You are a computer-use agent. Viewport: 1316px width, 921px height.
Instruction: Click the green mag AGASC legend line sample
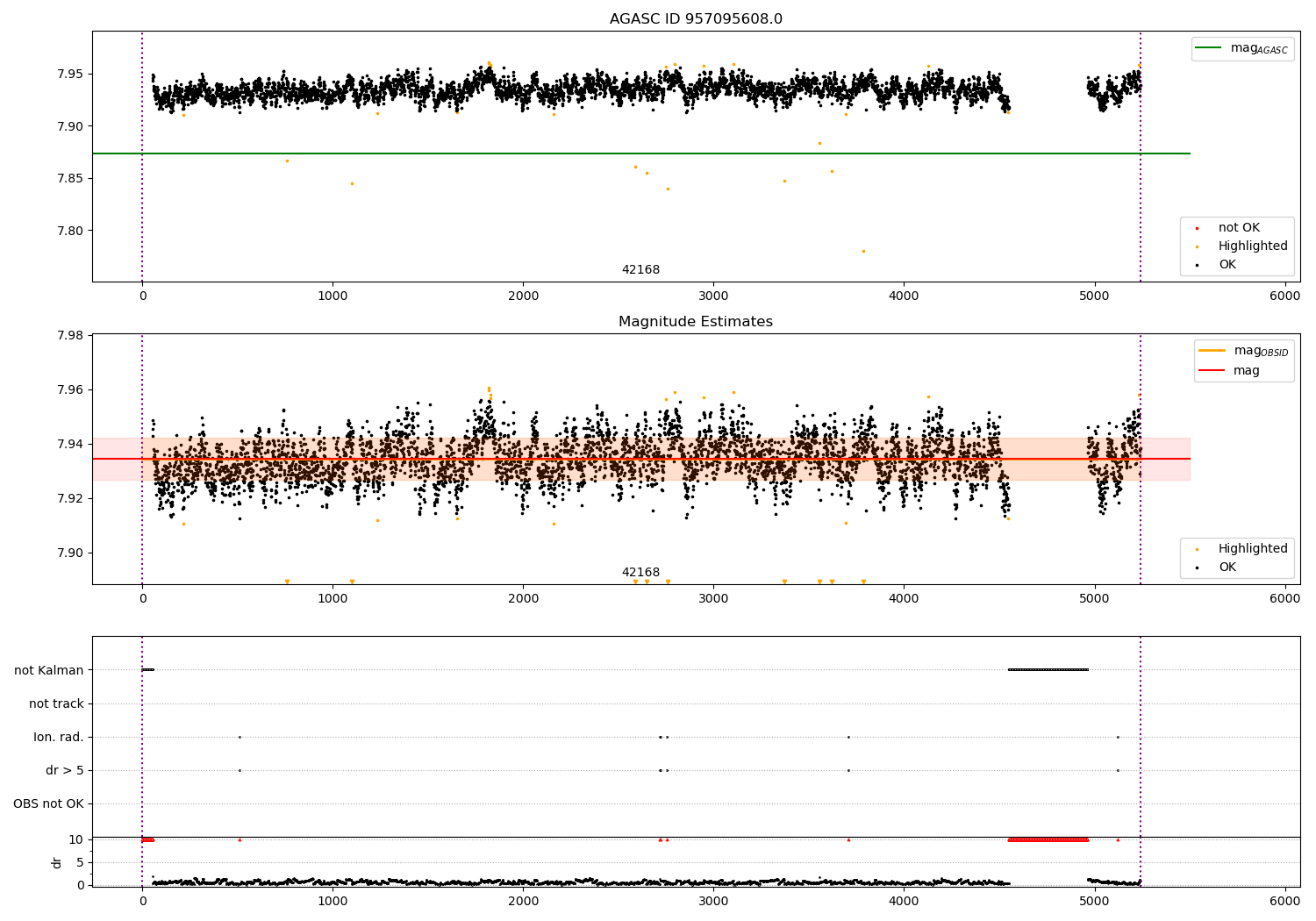[1209, 48]
